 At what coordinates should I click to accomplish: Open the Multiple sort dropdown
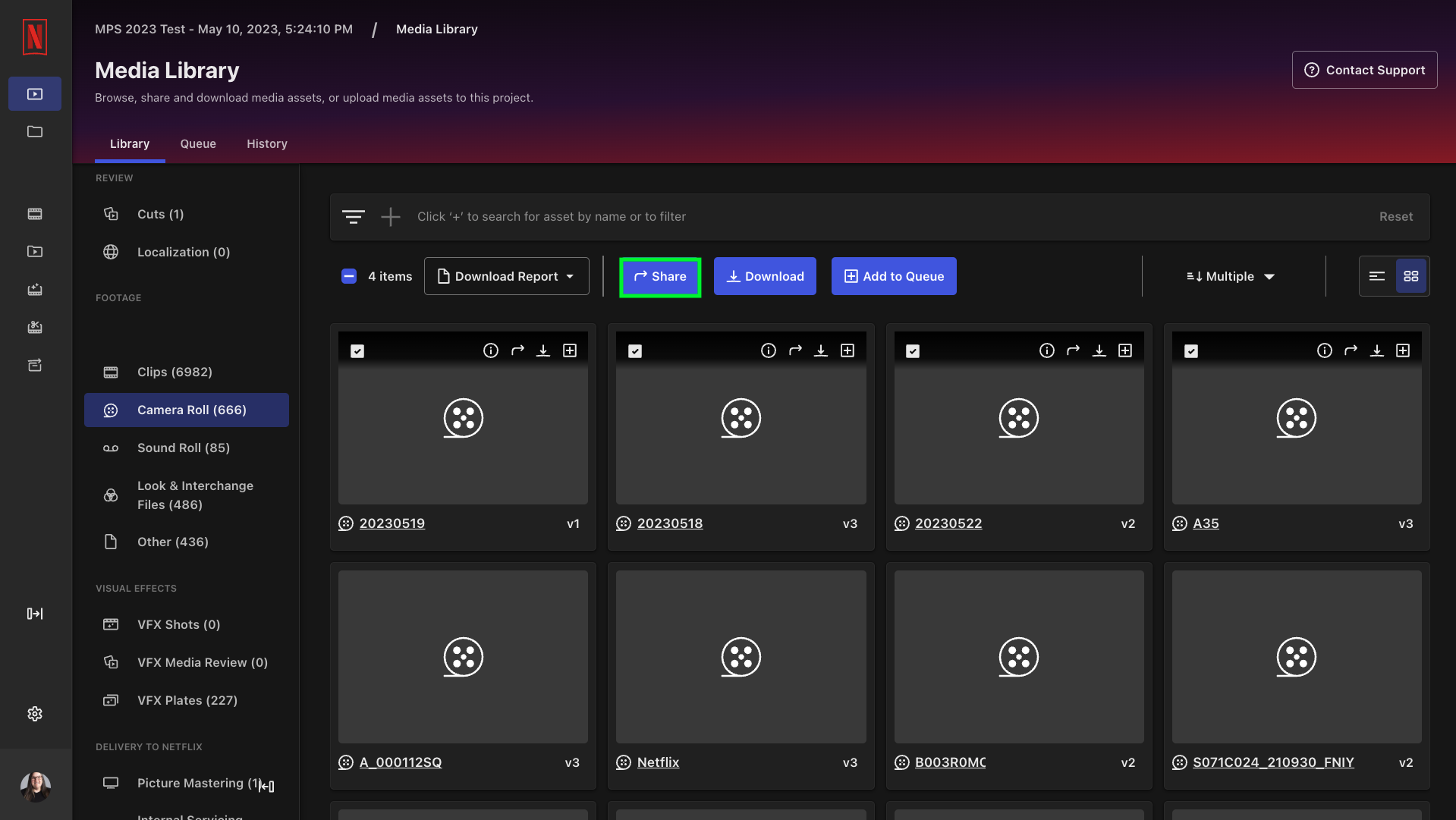[x=1231, y=276]
